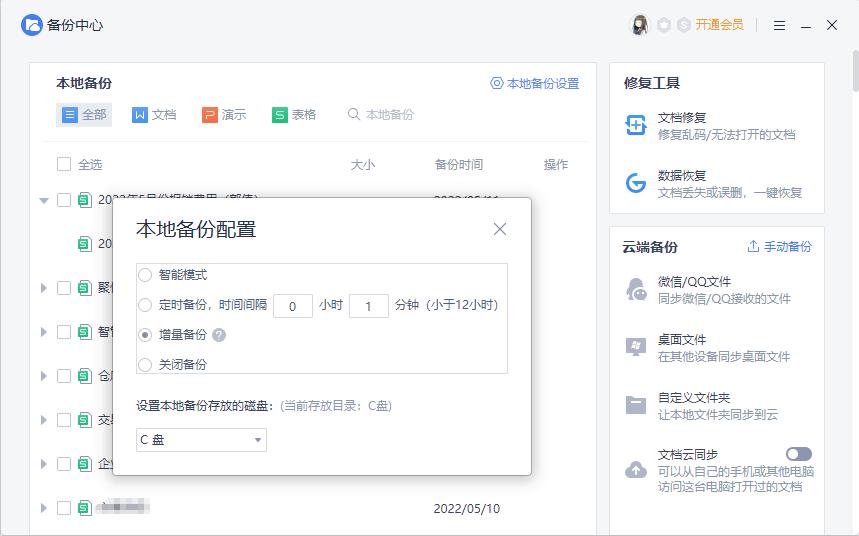Click the spreadsheet file icon in the first row
The height and width of the screenshot is (536, 859).
pos(84,200)
